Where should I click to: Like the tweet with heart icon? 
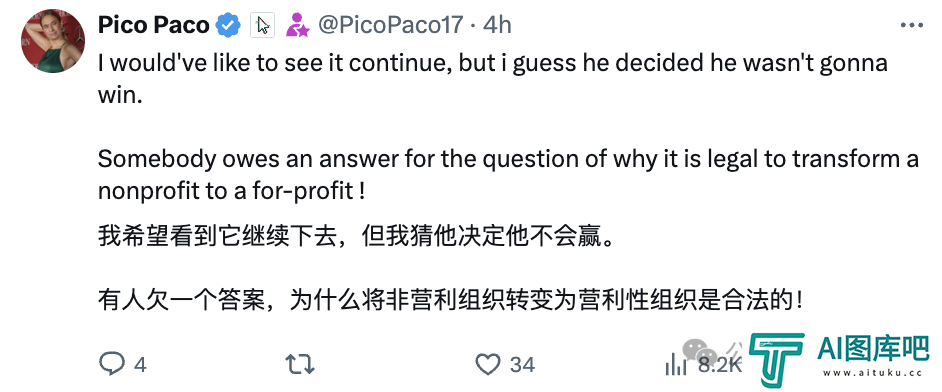click(x=488, y=364)
